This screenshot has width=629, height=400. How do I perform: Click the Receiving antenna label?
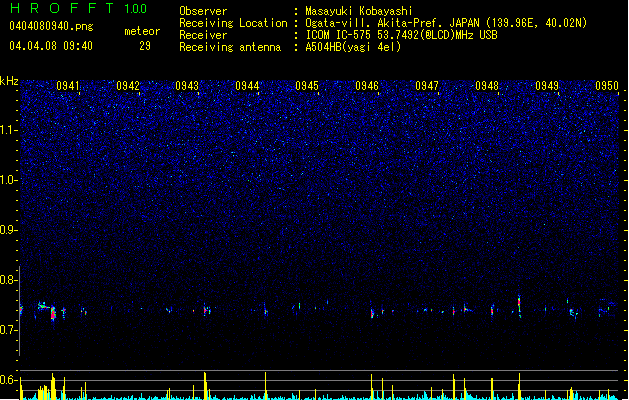[230, 47]
